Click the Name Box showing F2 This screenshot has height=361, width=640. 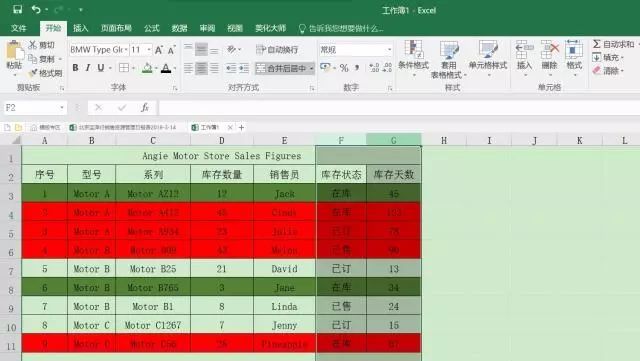[x=34, y=108]
